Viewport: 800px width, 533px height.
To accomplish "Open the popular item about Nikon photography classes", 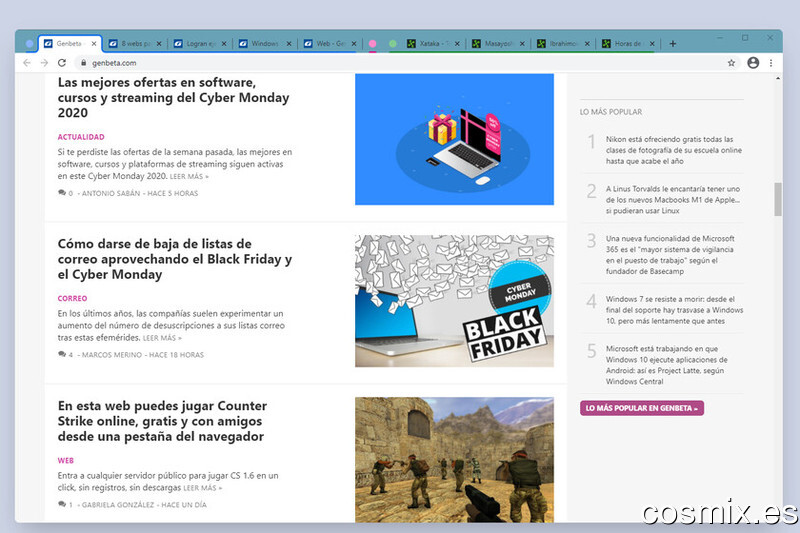I will pyautogui.click(x=673, y=150).
